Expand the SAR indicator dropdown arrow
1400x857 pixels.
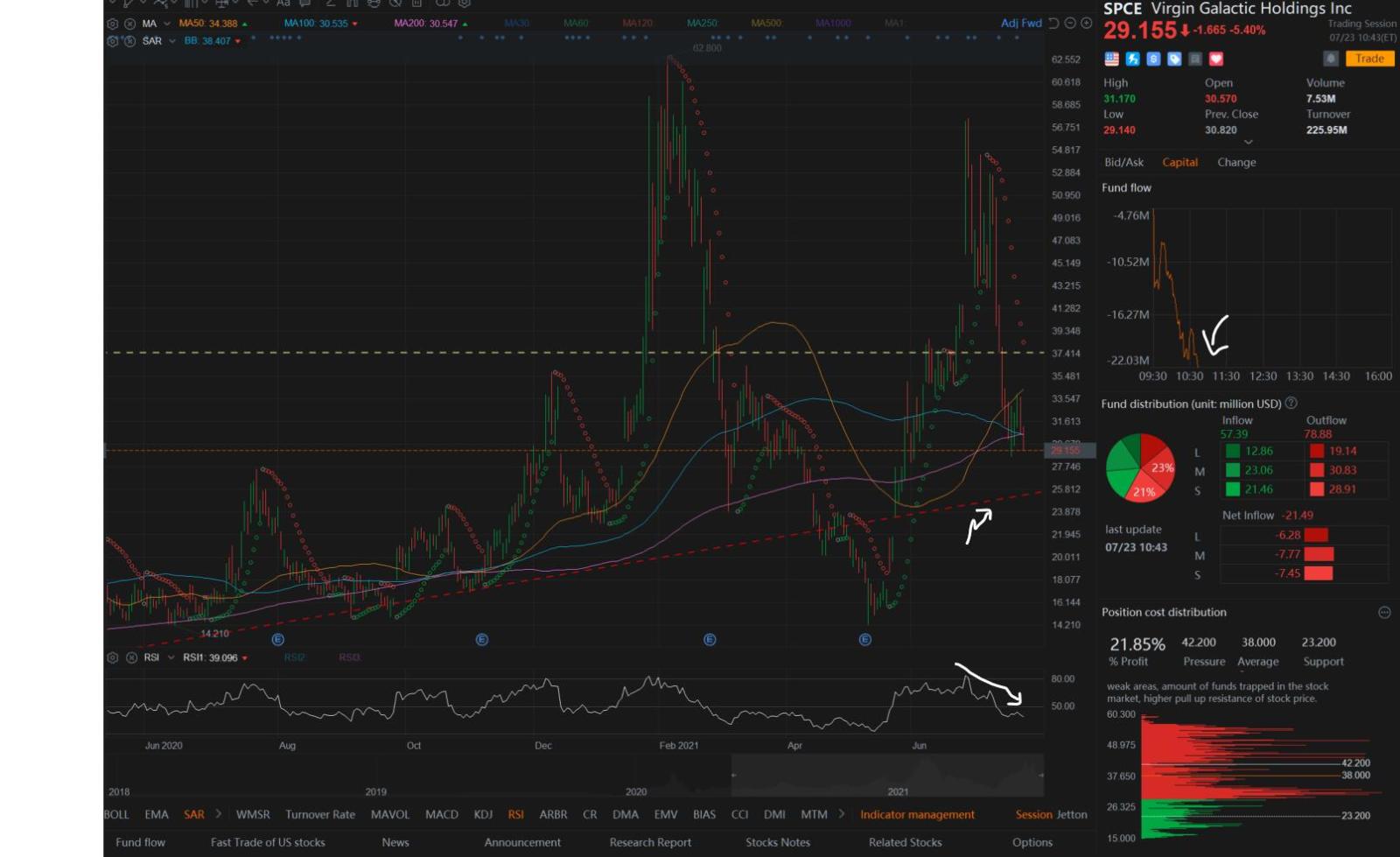(172, 41)
